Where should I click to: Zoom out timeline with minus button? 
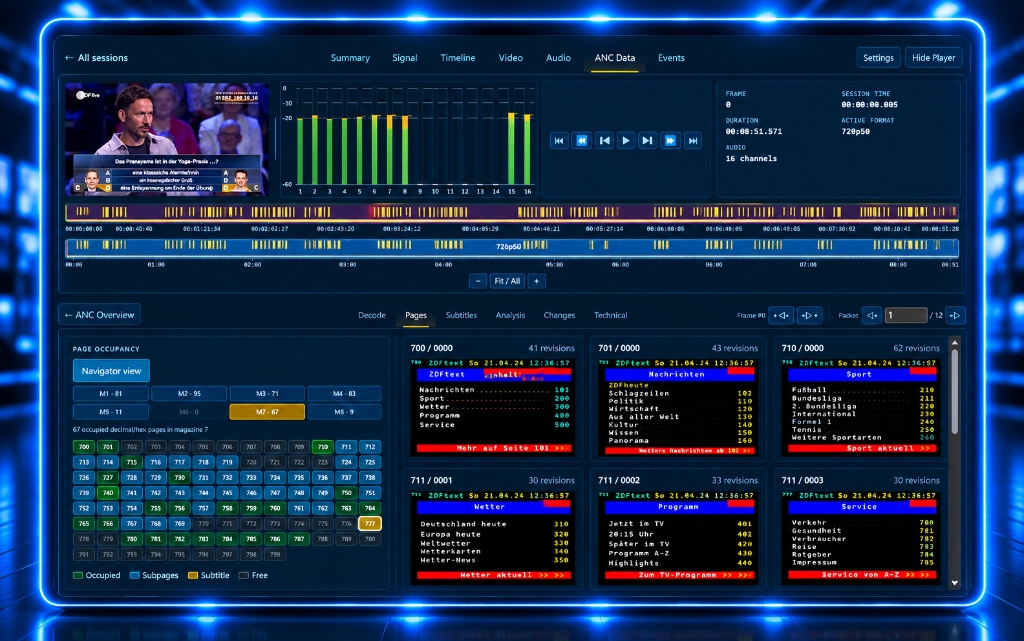coord(478,281)
